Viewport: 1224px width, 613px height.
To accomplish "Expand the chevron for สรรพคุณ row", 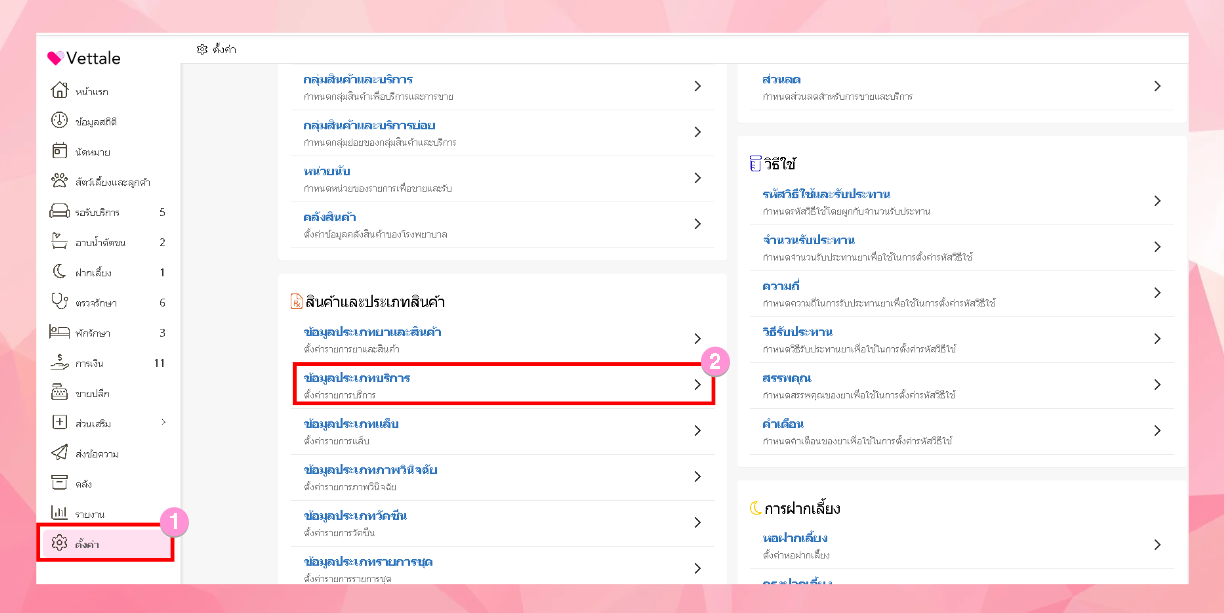I will pos(1157,385).
